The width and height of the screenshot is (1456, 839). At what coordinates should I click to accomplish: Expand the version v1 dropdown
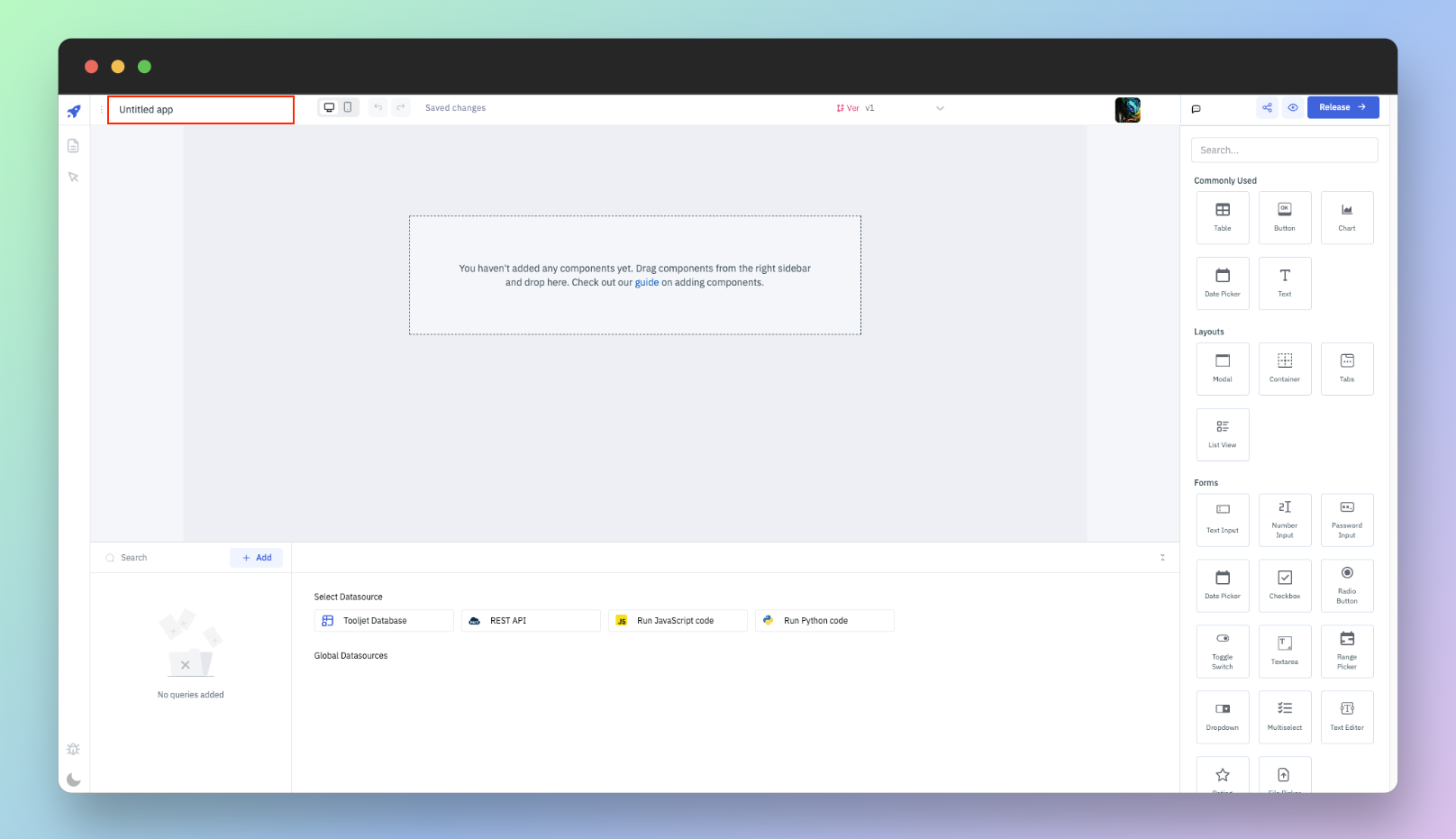click(x=940, y=108)
